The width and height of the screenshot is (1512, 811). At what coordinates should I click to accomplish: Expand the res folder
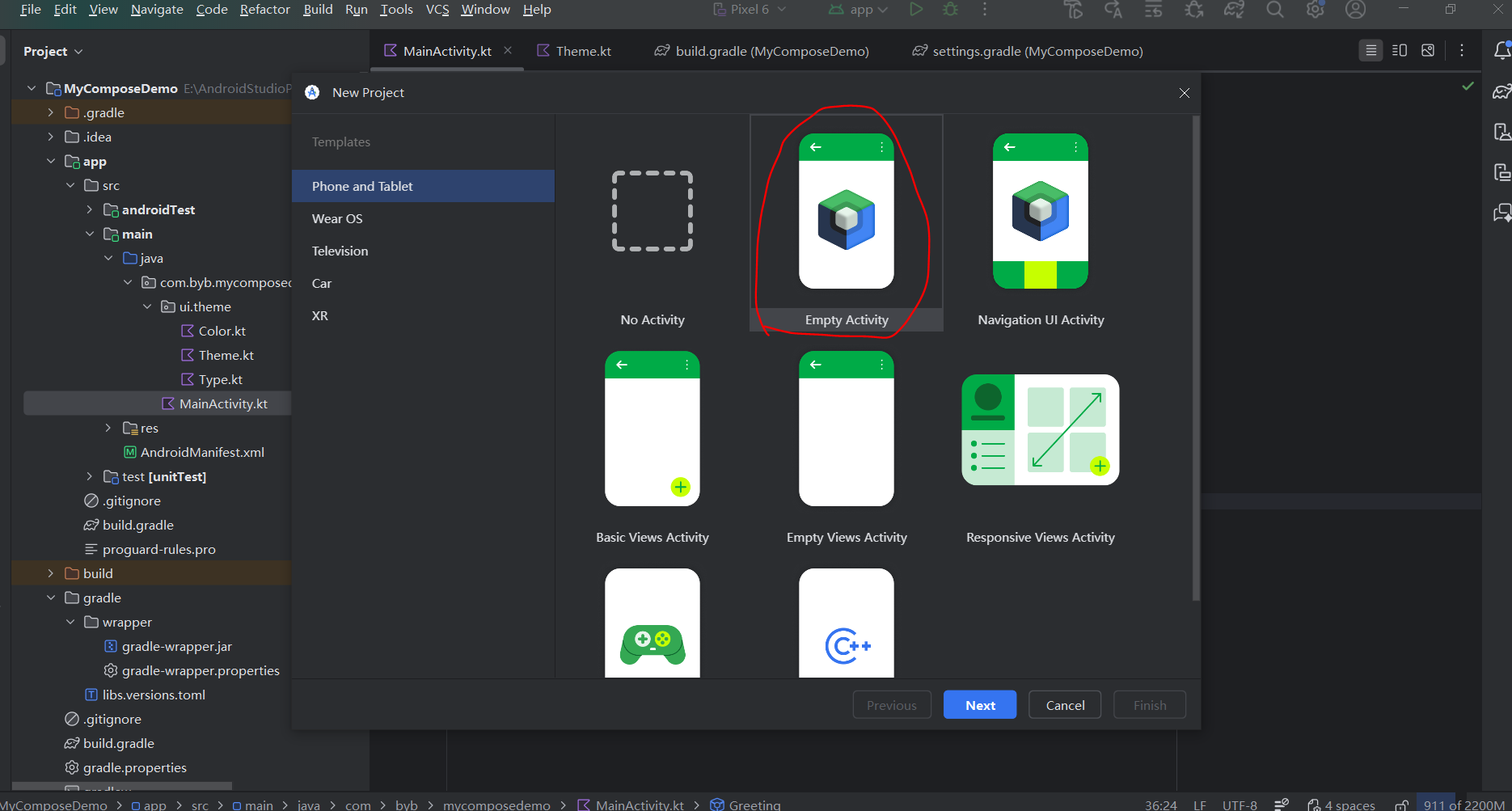(108, 428)
